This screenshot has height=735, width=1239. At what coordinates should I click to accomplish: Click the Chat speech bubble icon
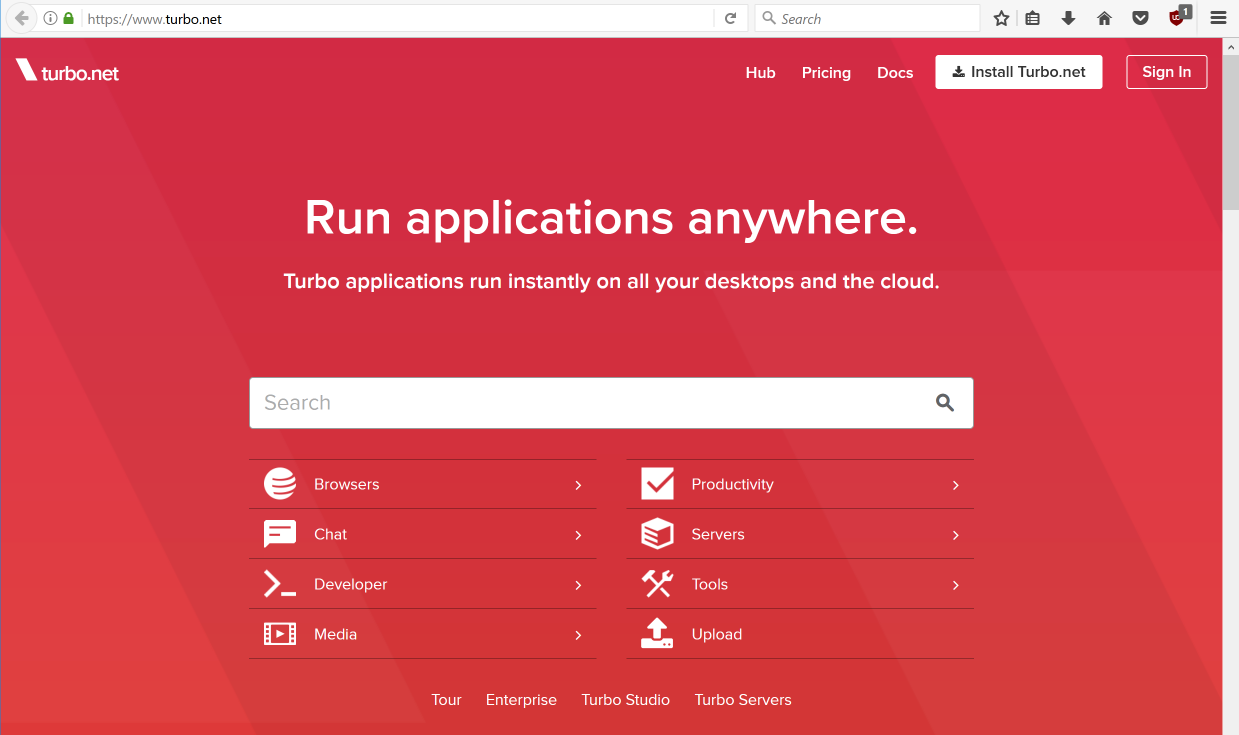(280, 534)
